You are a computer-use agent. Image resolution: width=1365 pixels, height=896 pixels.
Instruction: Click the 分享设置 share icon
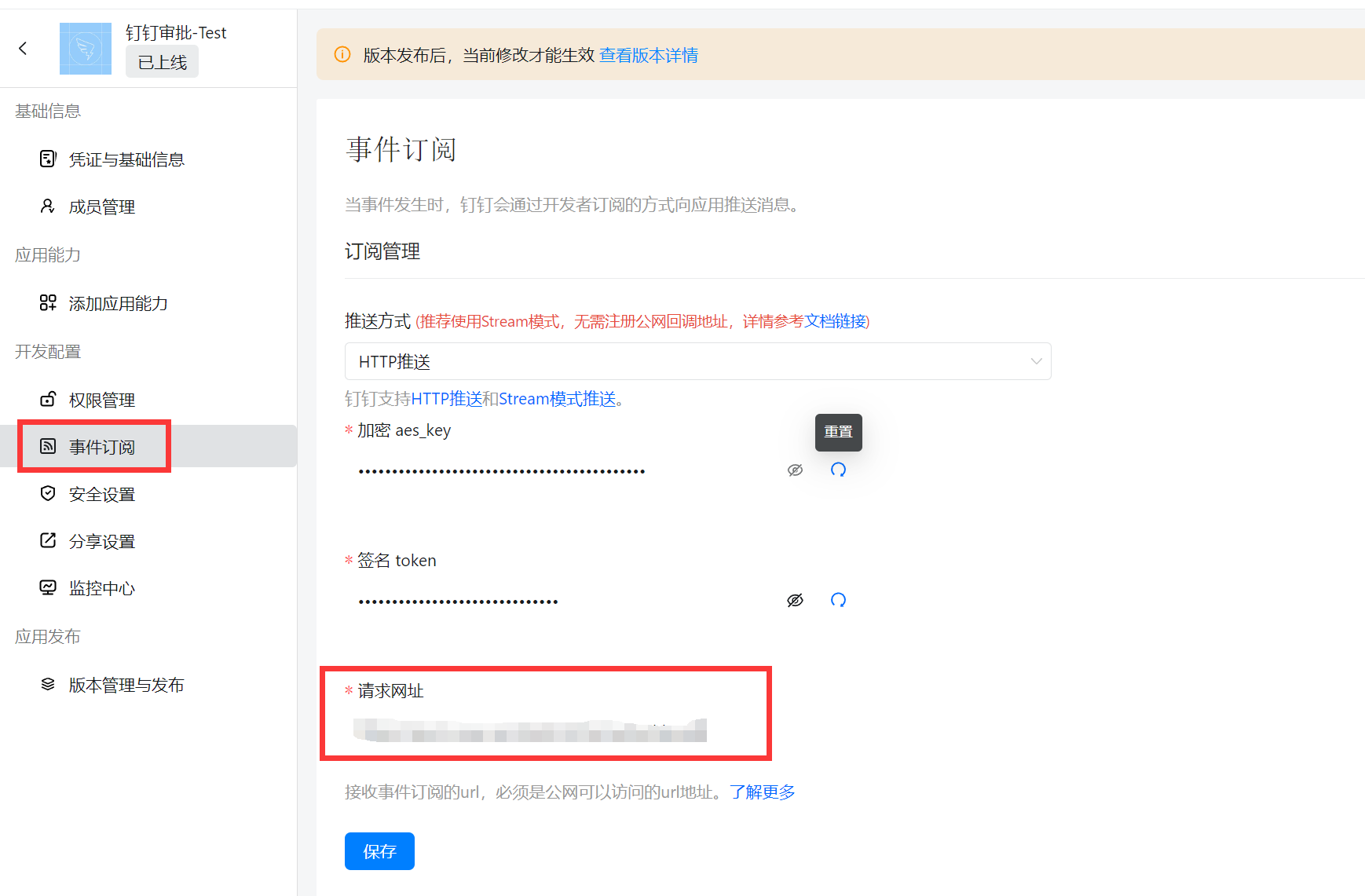point(48,540)
